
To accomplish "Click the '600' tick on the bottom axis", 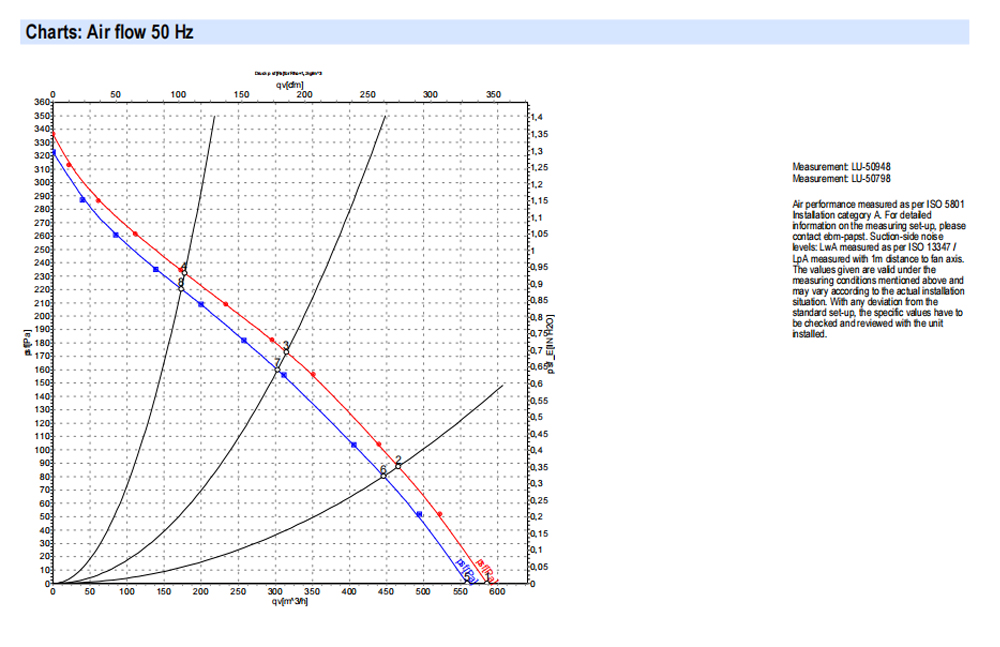I will 497,591.
